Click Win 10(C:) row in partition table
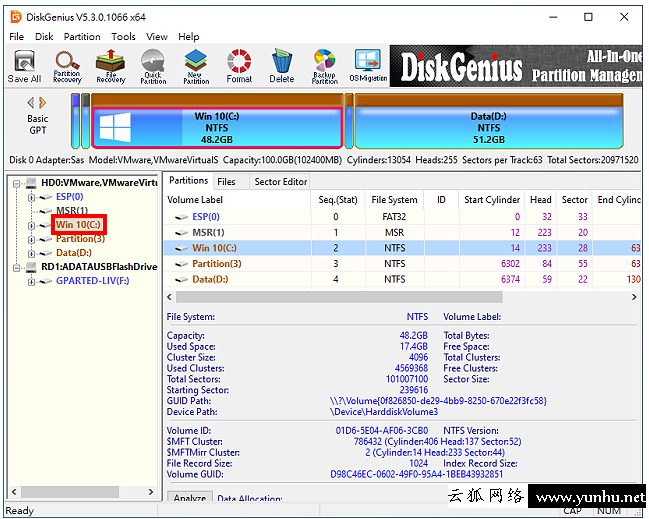The width and height of the screenshot is (649, 519). (x=402, y=248)
